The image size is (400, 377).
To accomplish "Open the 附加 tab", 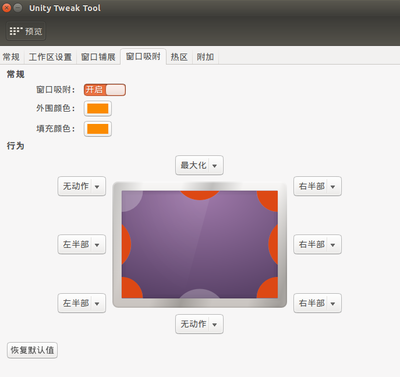I will click(205, 57).
